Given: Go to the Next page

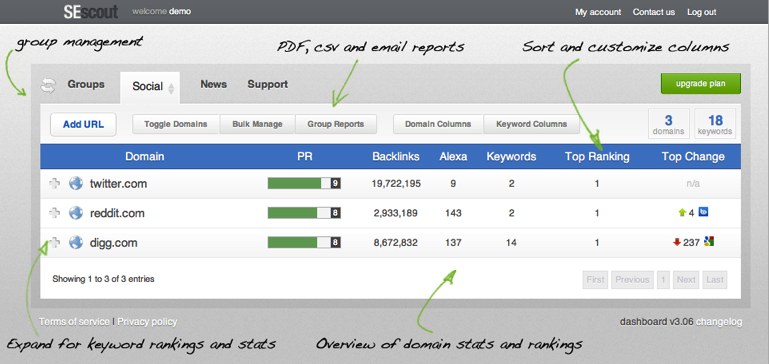Looking at the screenshot, I should (686, 280).
